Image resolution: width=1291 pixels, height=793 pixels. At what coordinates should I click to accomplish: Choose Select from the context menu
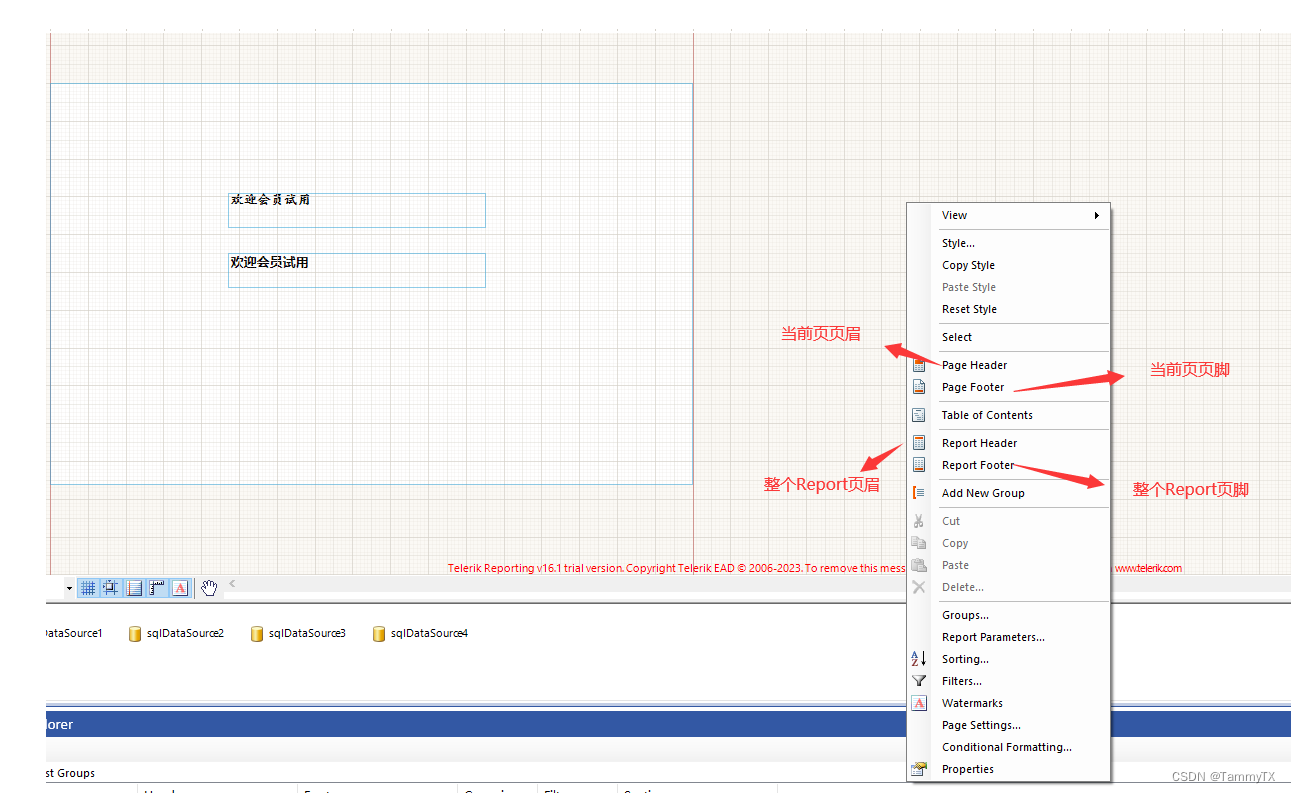tap(1009, 337)
